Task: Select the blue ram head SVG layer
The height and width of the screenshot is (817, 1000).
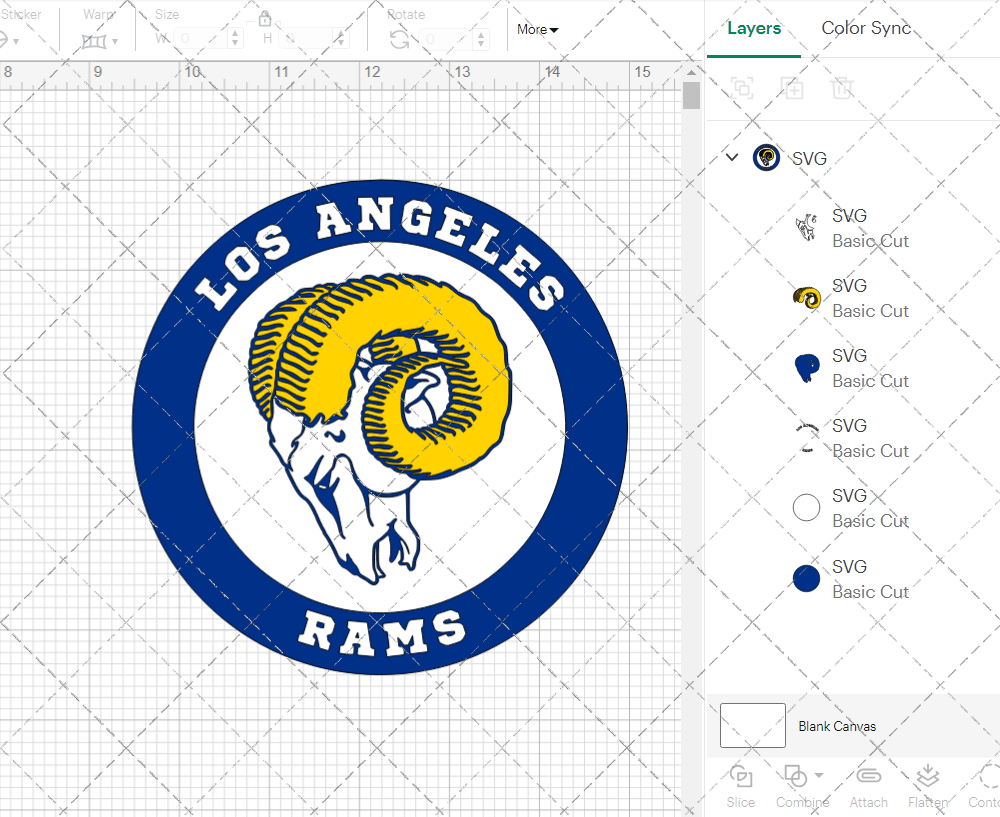Action: pyautogui.click(x=853, y=369)
